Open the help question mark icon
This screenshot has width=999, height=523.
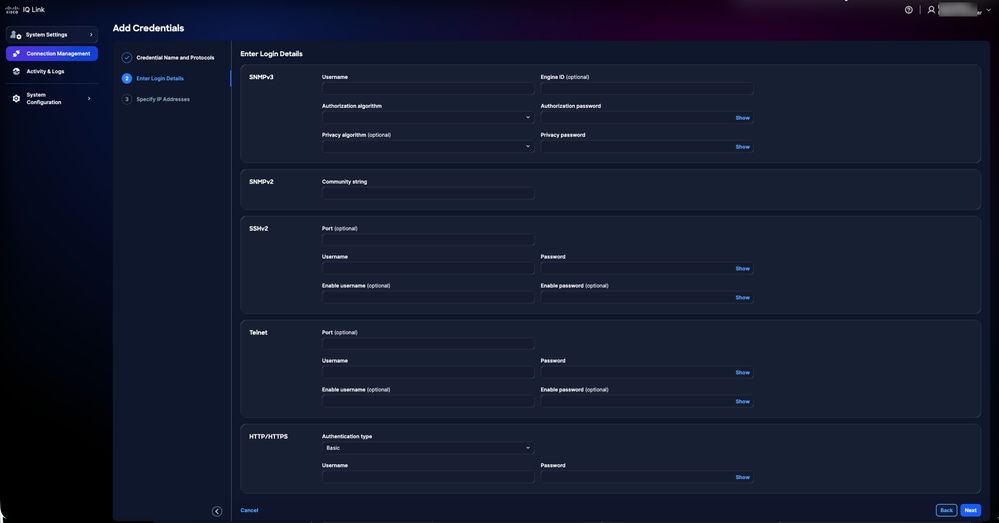click(x=909, y=10)
